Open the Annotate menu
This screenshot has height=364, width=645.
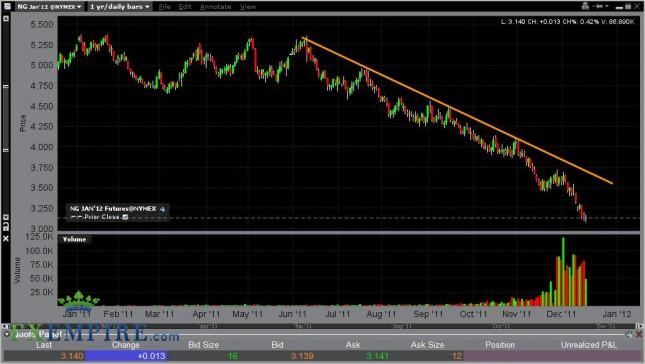coord(216,7)
